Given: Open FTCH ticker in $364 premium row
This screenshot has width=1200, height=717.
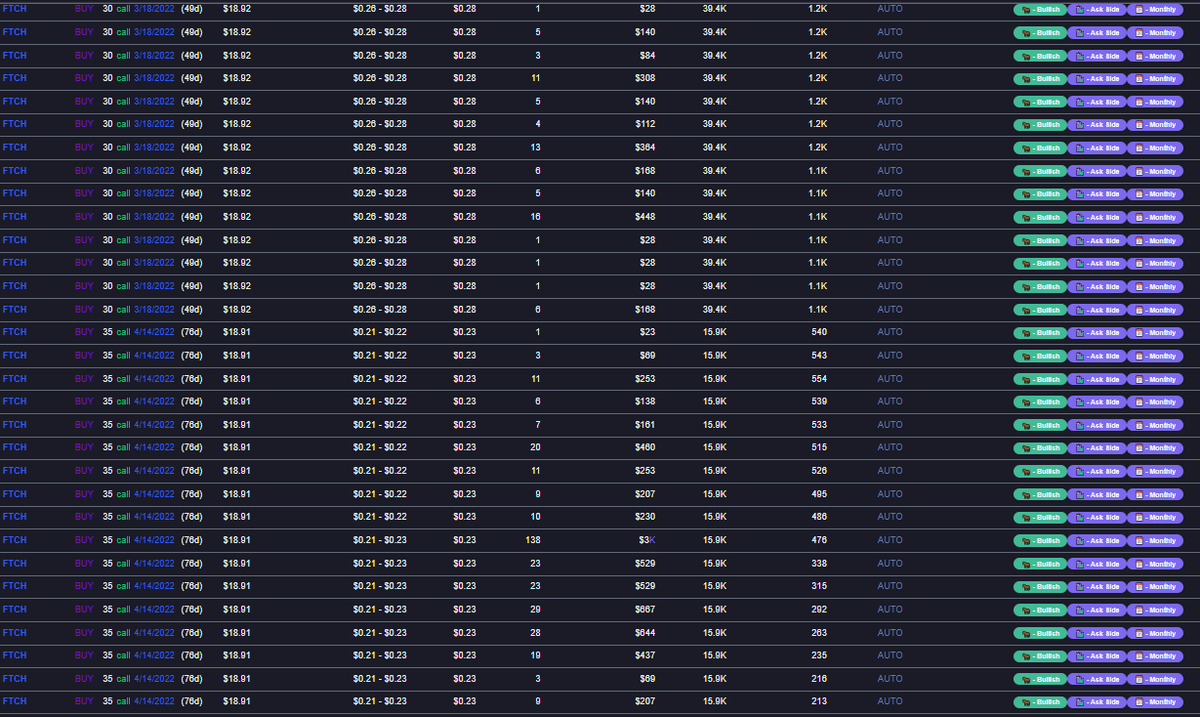Looking at the screenshot, I should [15, 147].
